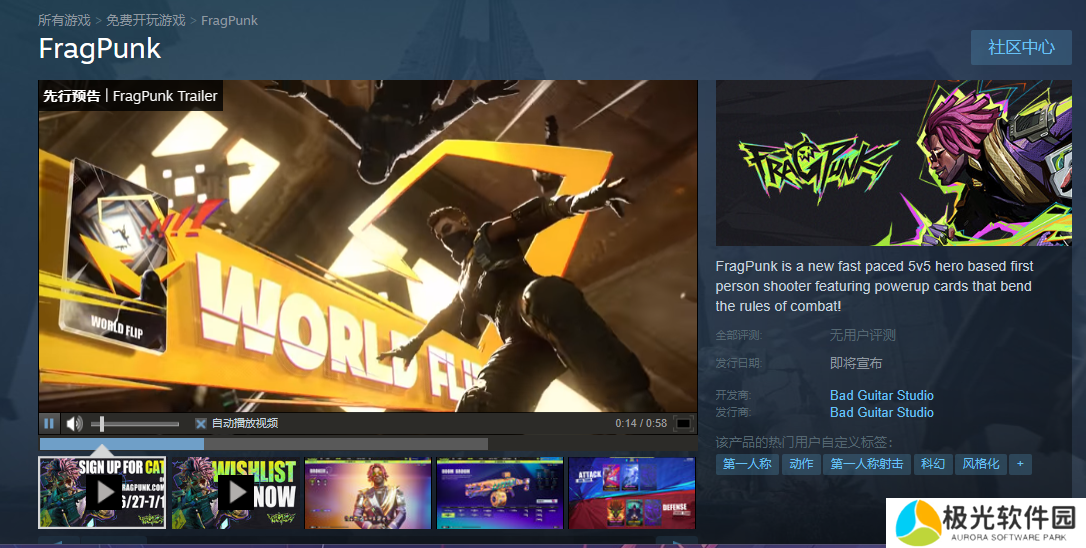1086x548 pixels.
Task: Open the 社区中心 community hub
Action: (x=1021, y=47)
